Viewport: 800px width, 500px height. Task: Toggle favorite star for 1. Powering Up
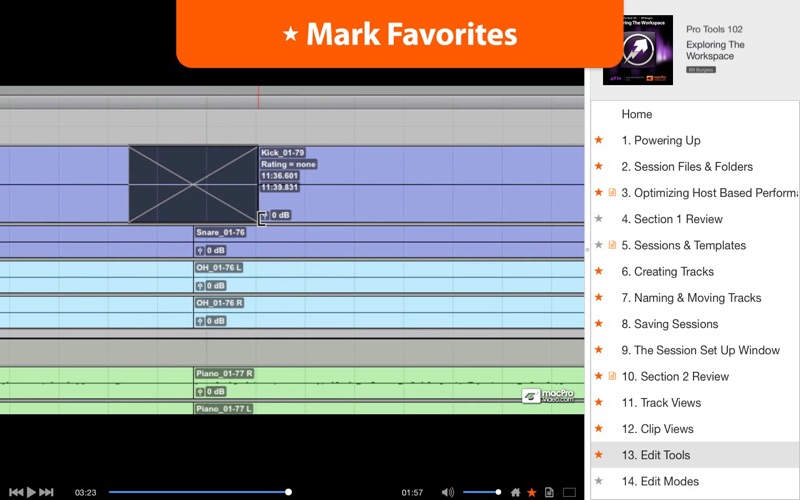tap(599, 140)
